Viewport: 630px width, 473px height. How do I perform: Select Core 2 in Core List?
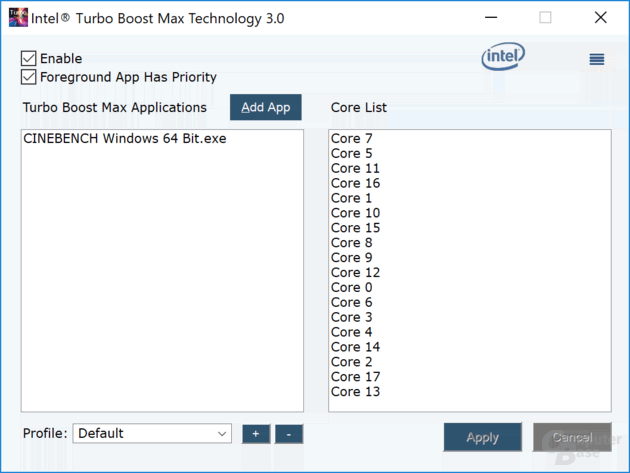(x=470, y=362)
